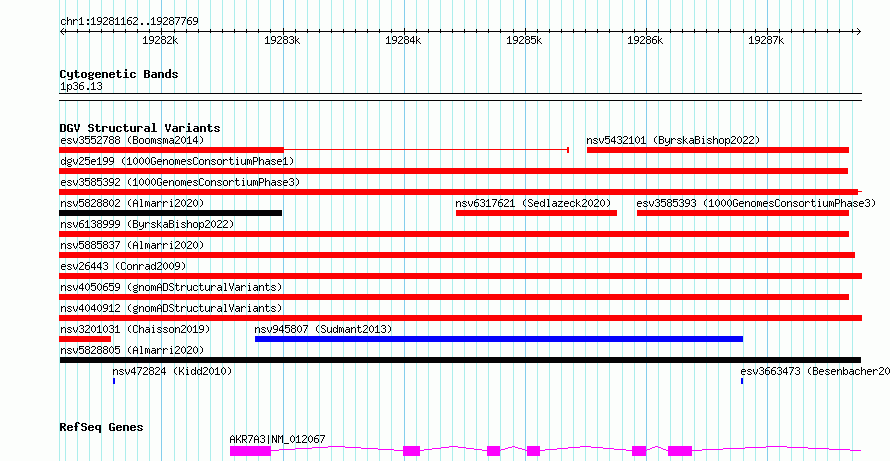Image resolution: width=890 pixels, height=461 pixels.
Task: Click the 19284k ruler tick label
Action: coord(403,40)
